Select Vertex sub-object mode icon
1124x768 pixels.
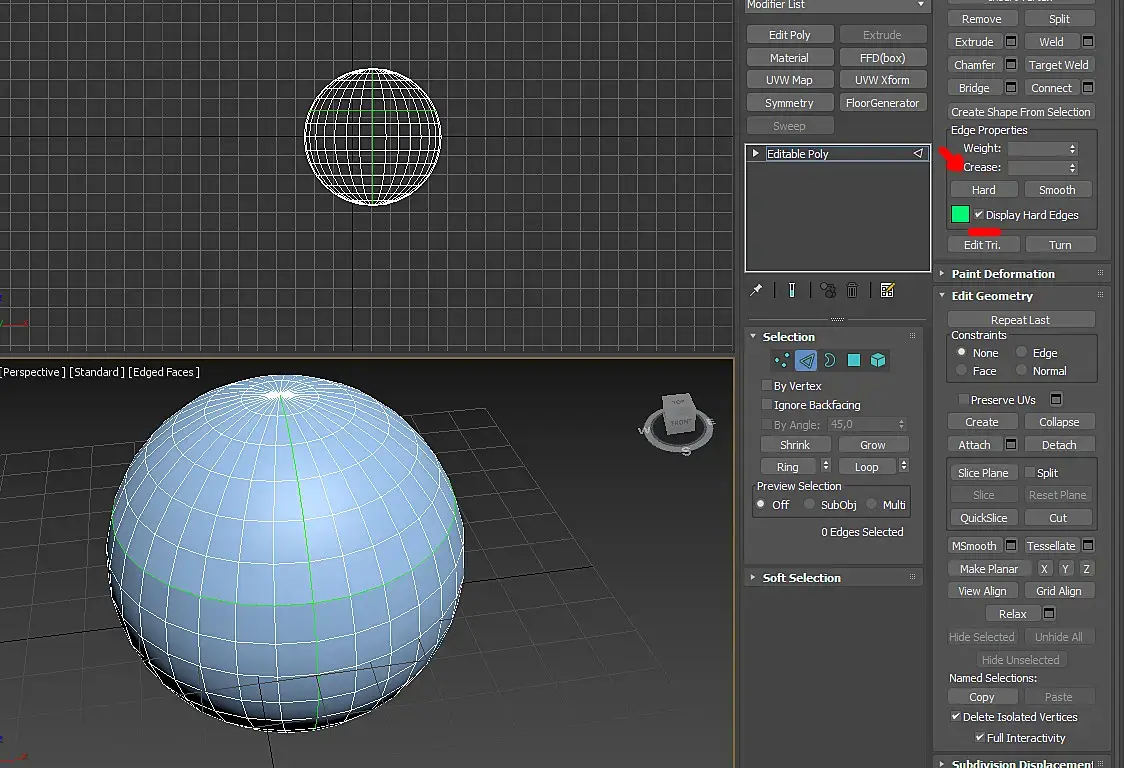(781, 361)
